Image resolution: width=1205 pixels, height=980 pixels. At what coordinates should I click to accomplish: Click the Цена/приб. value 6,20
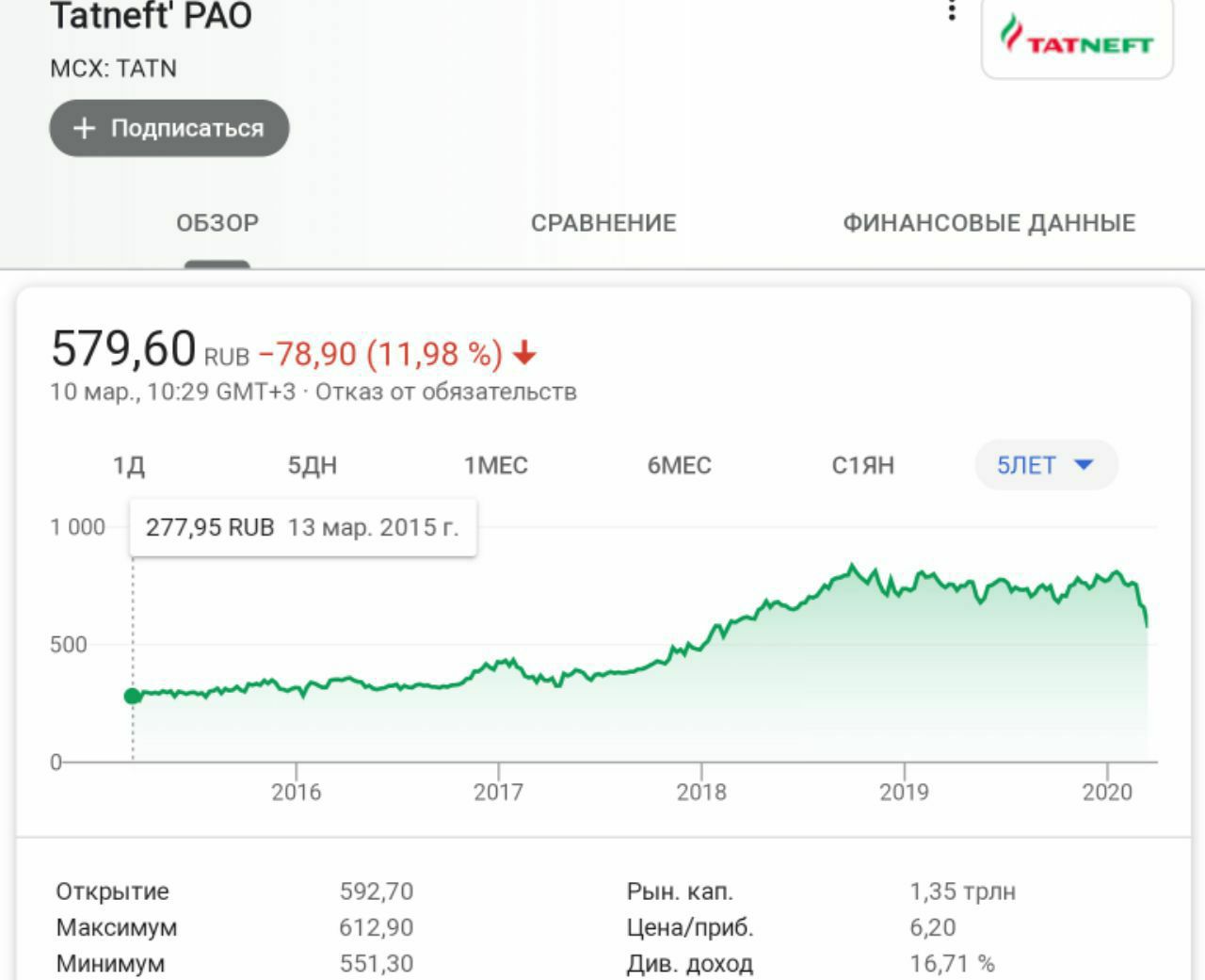point(933,927)
